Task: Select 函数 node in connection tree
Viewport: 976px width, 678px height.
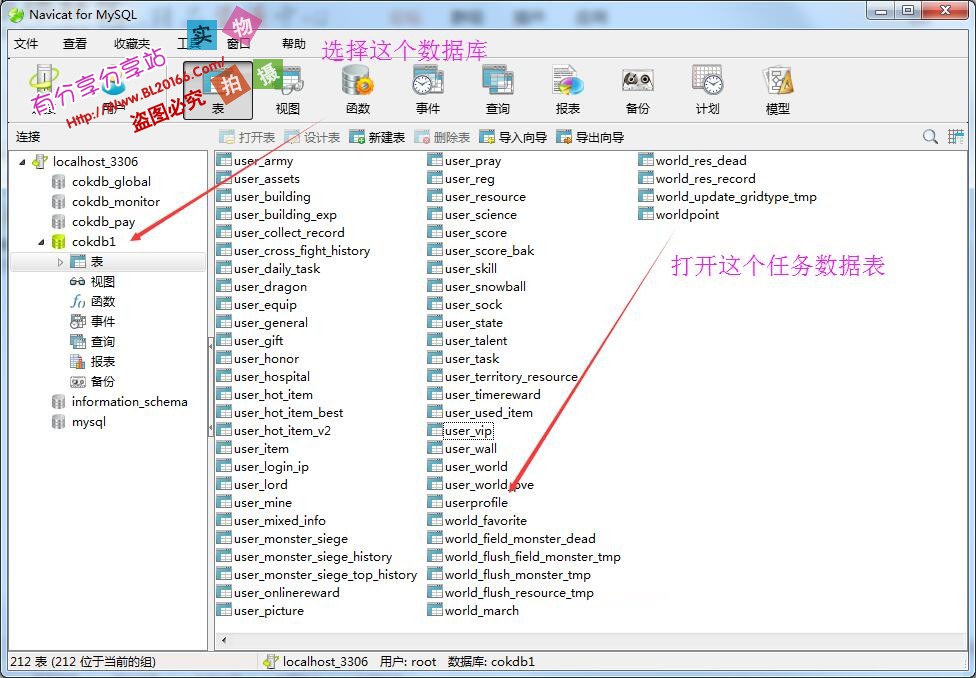Action: [x=93, y=301]
